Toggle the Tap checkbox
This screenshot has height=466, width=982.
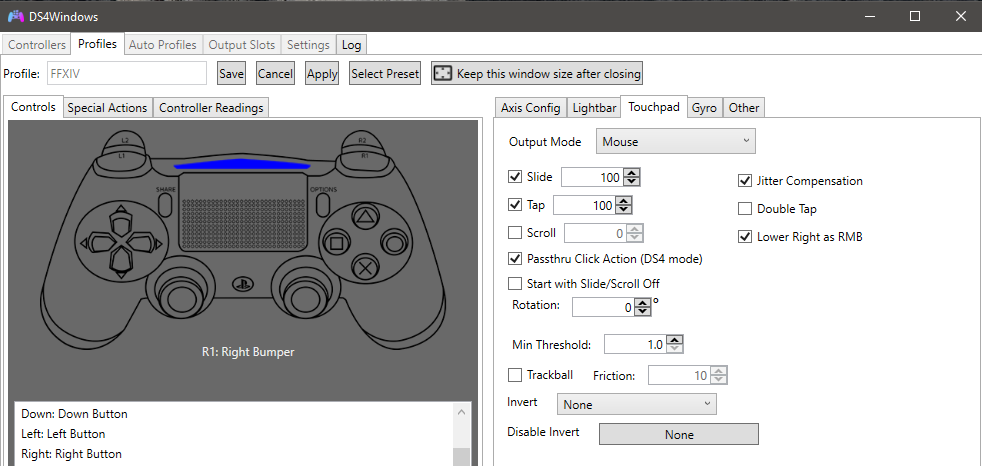click(x=515, y=205)
